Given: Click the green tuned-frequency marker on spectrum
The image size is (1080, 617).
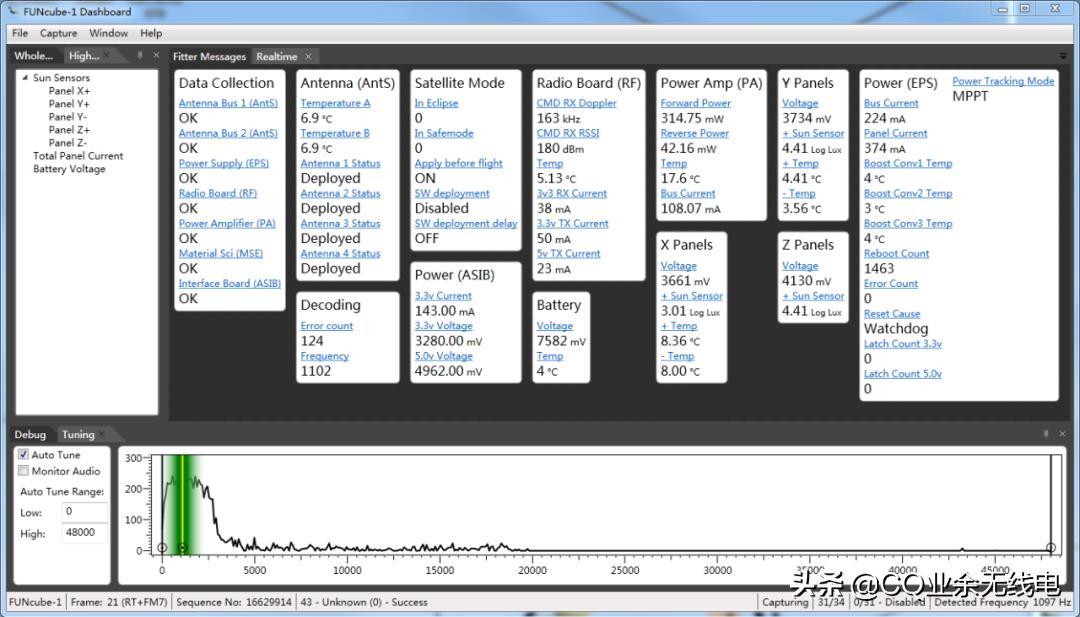Looking at the screenshot, I should tap(182, 548).
